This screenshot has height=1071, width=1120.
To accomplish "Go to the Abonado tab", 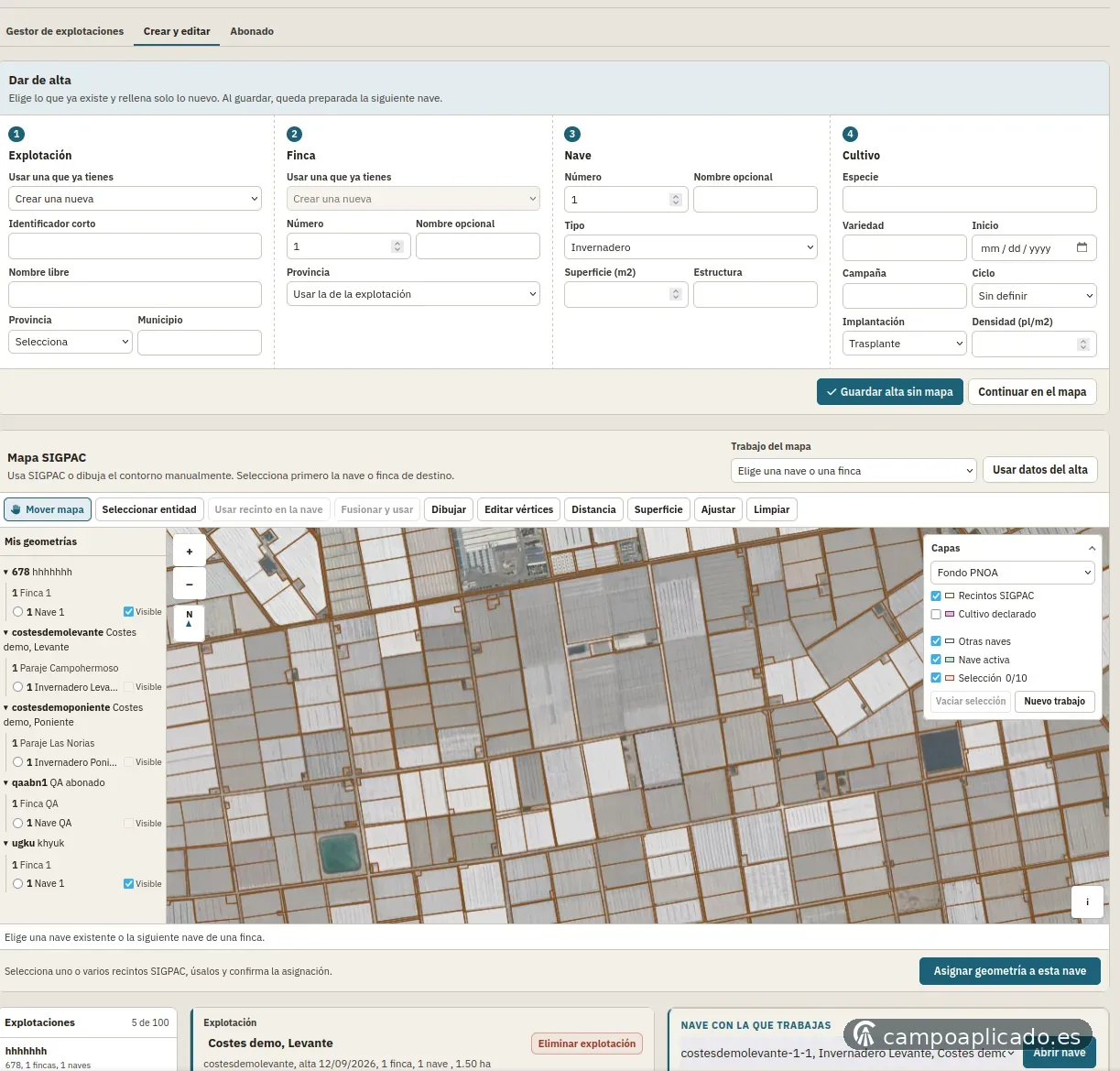I will (x=252, y=31).
